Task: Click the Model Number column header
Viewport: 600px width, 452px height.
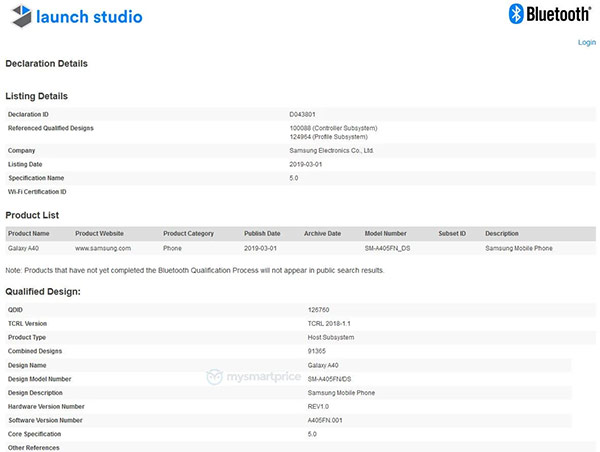Action: pos(386,233)
